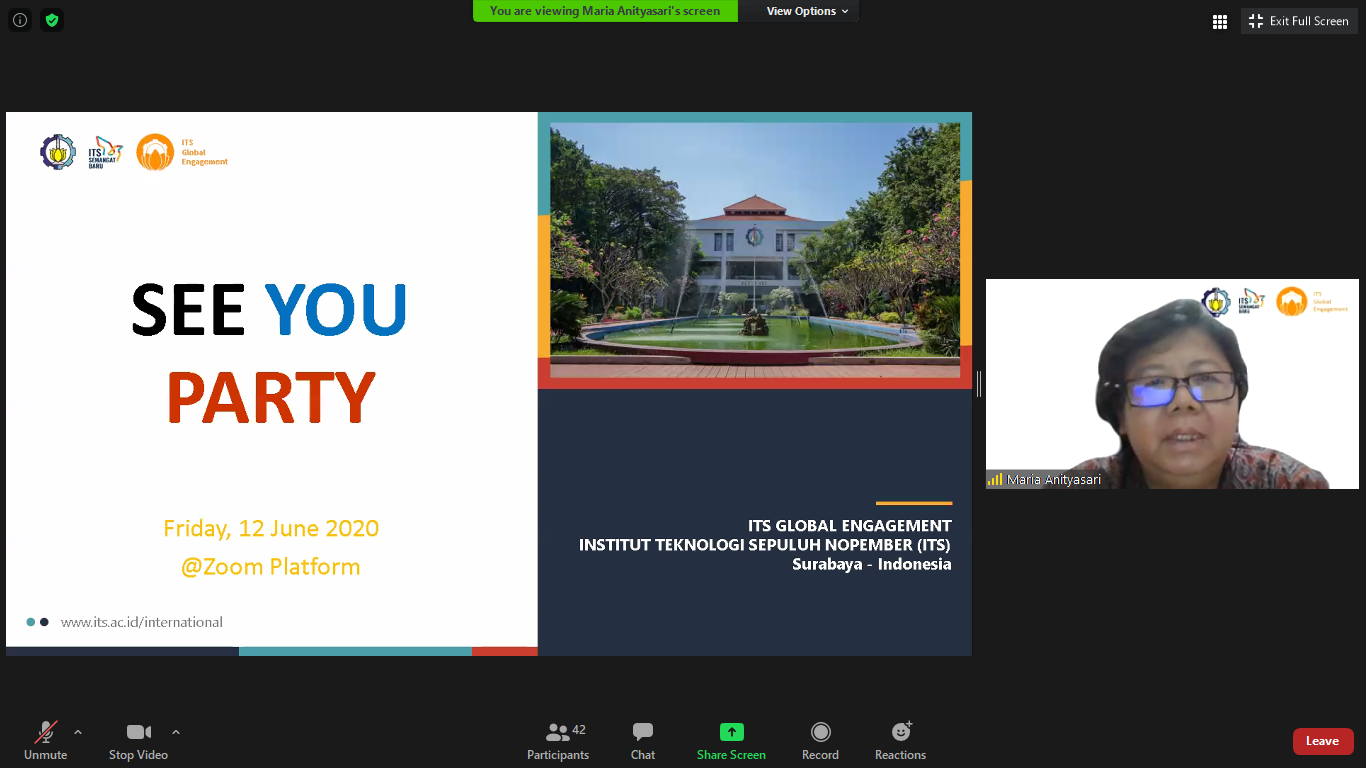Click the www.its.ac.id/international link
The width and height of the screenshot is (1366, 768).
pos(142,622)
